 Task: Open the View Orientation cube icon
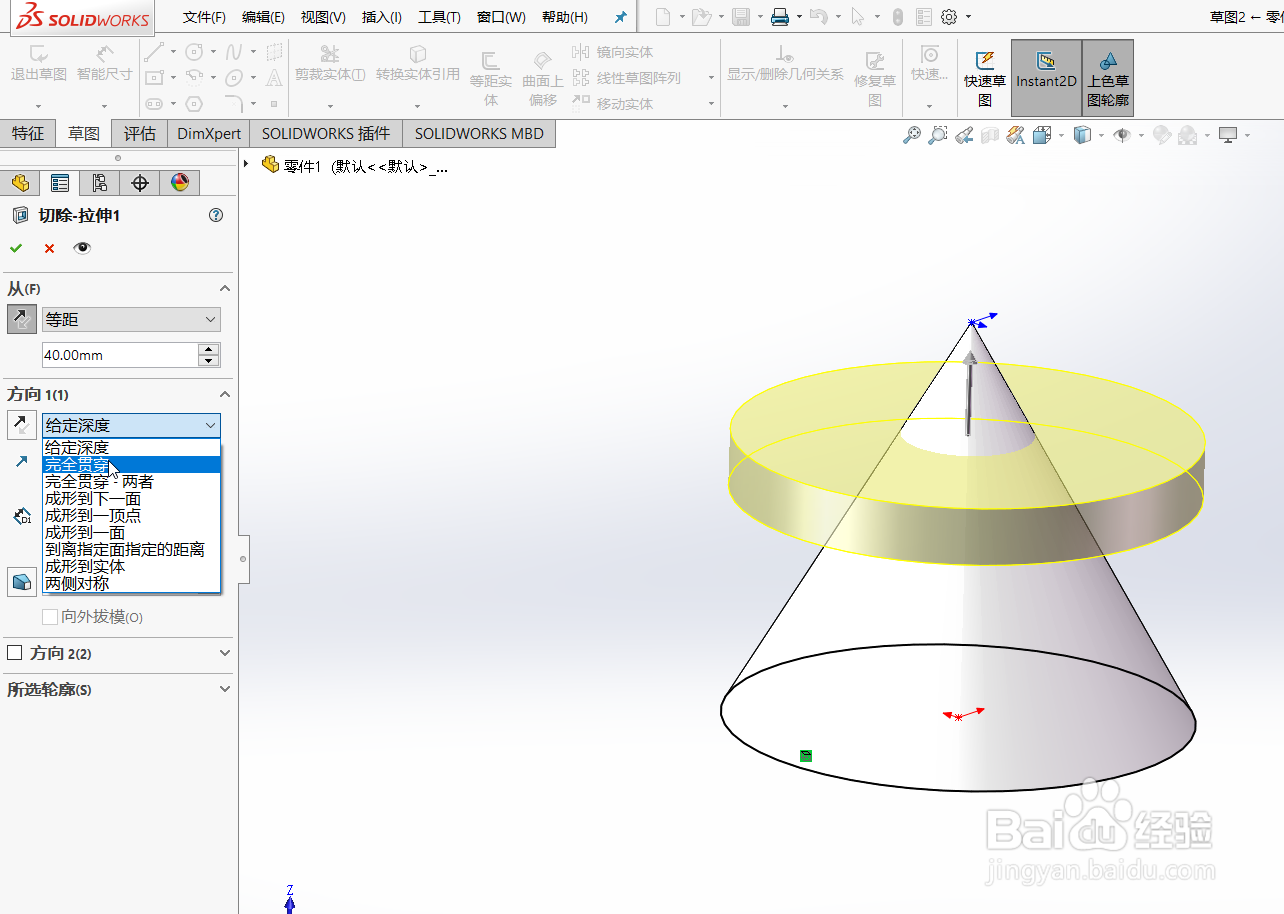(1042, 135)
